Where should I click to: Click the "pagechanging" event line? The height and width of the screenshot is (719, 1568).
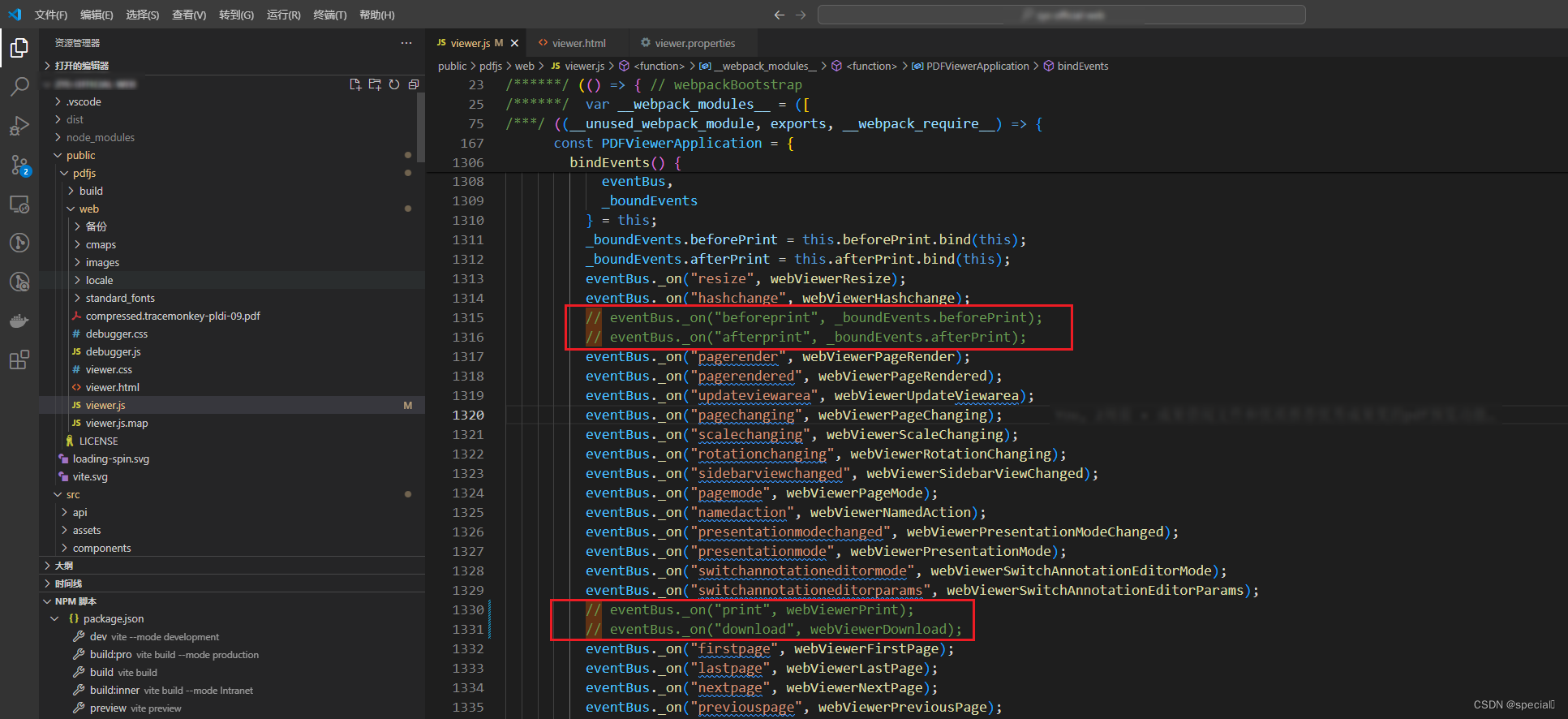793,415
